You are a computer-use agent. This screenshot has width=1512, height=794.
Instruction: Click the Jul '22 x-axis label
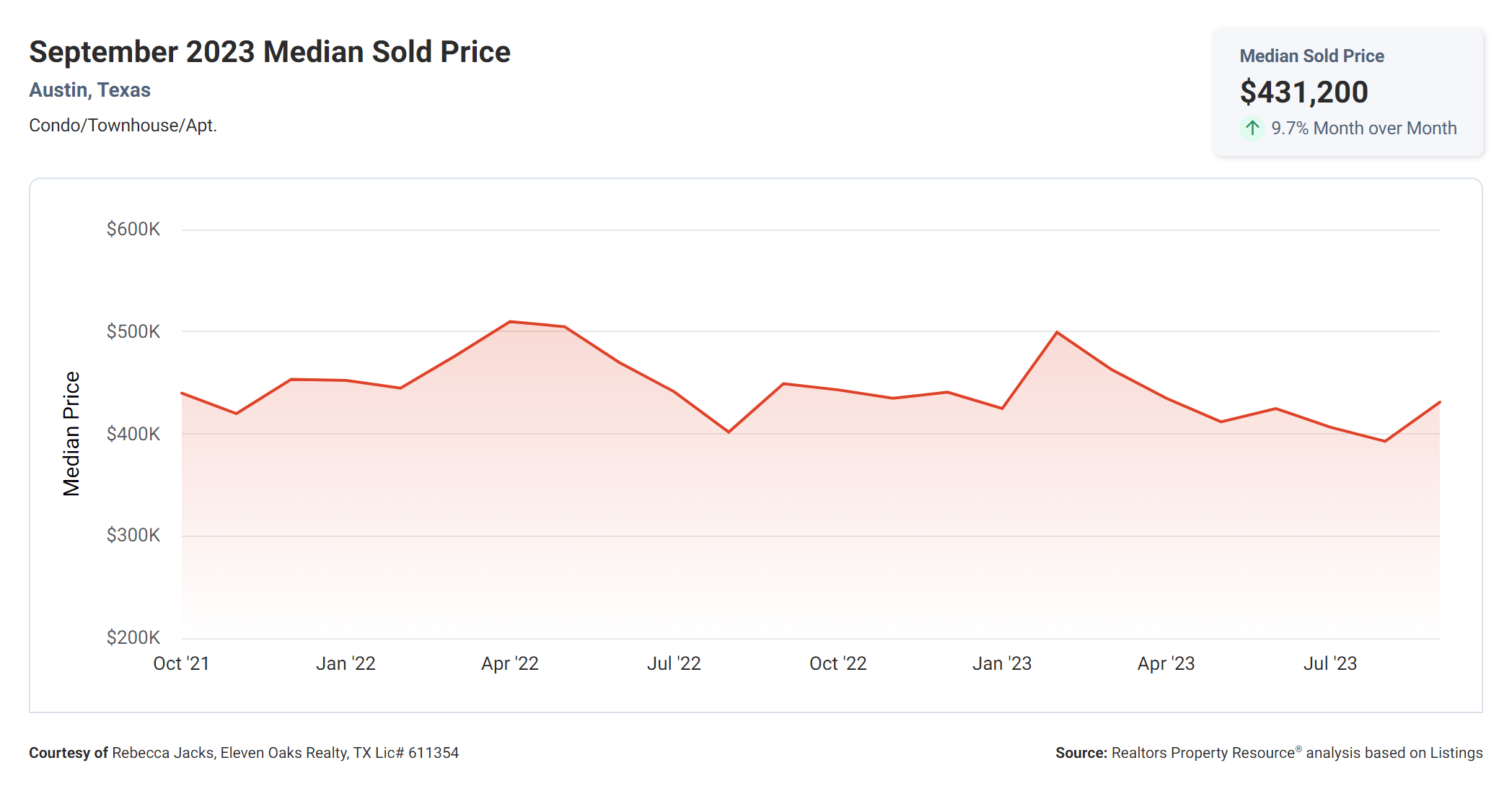pos(674,663)
